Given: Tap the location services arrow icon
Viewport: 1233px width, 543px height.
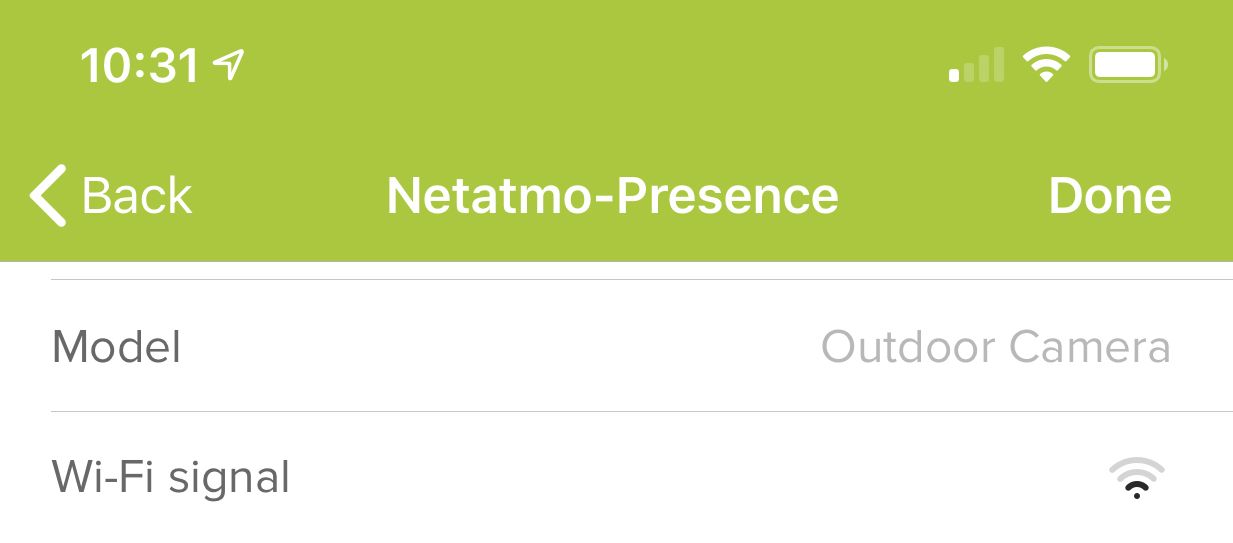Looking at the screenshot, I should click(229, 66).
